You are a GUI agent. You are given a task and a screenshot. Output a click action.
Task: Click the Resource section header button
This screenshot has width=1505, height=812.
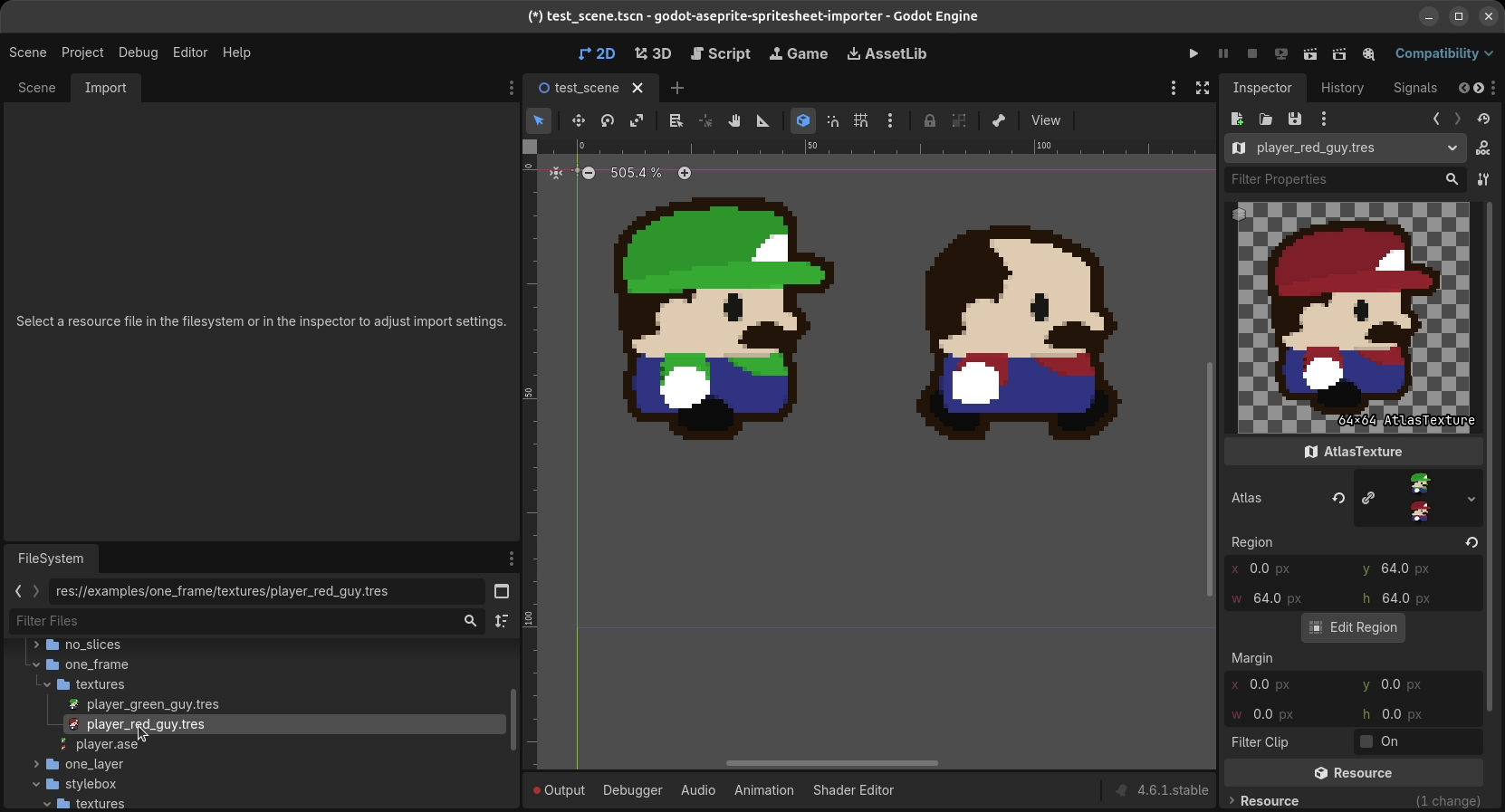click(1354, 773)
